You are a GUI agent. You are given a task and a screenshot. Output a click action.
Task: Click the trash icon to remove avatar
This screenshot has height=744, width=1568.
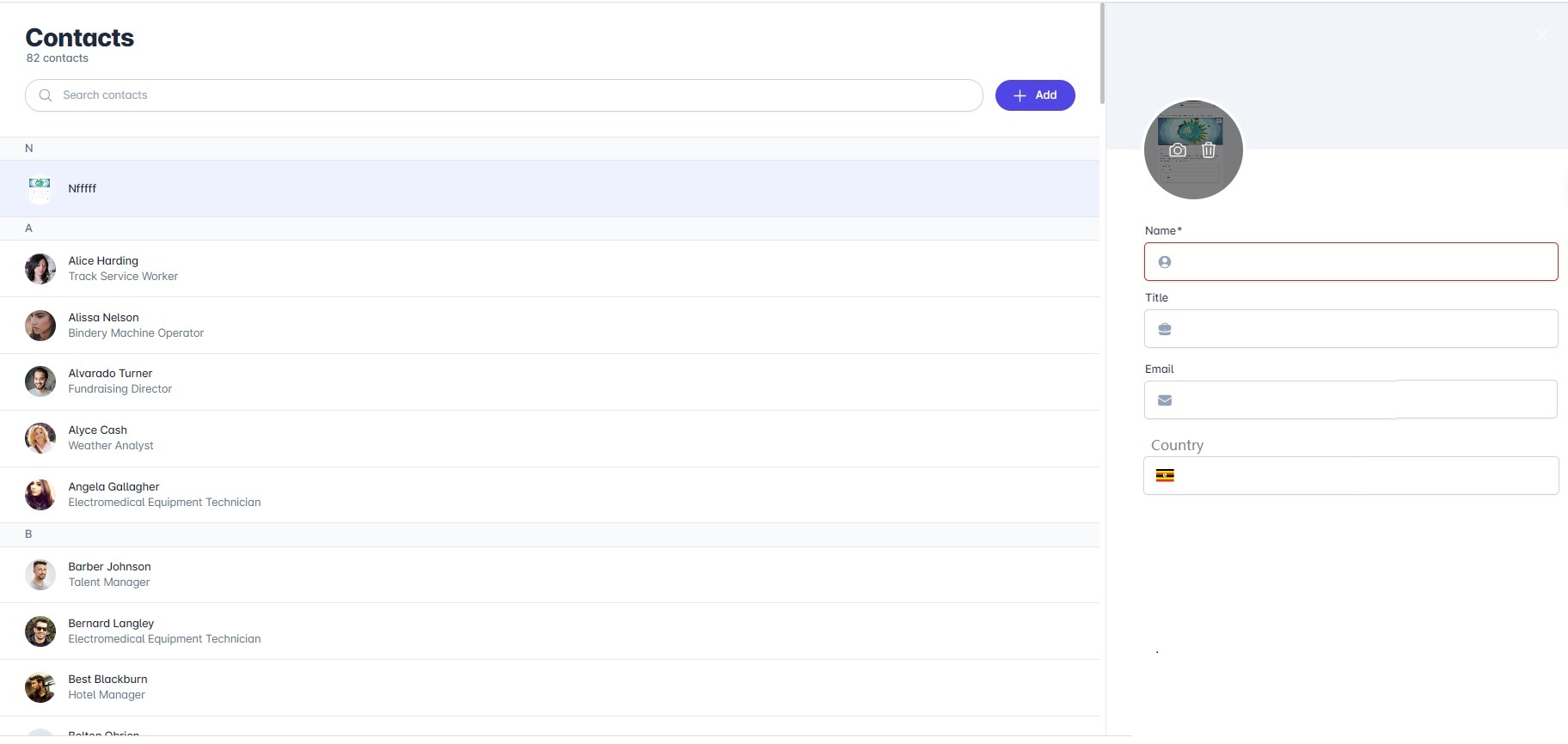point(1209,150)
